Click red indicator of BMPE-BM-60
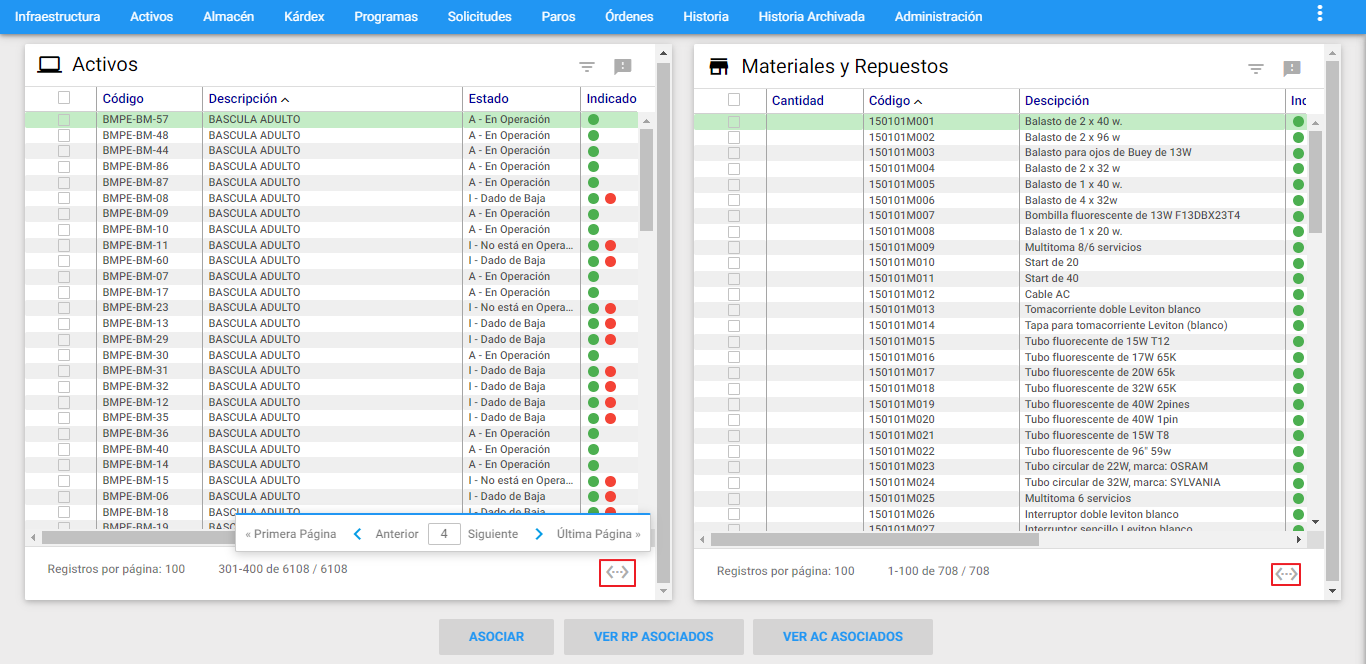This screenshot has height=664, width=1366. (610, 261)
